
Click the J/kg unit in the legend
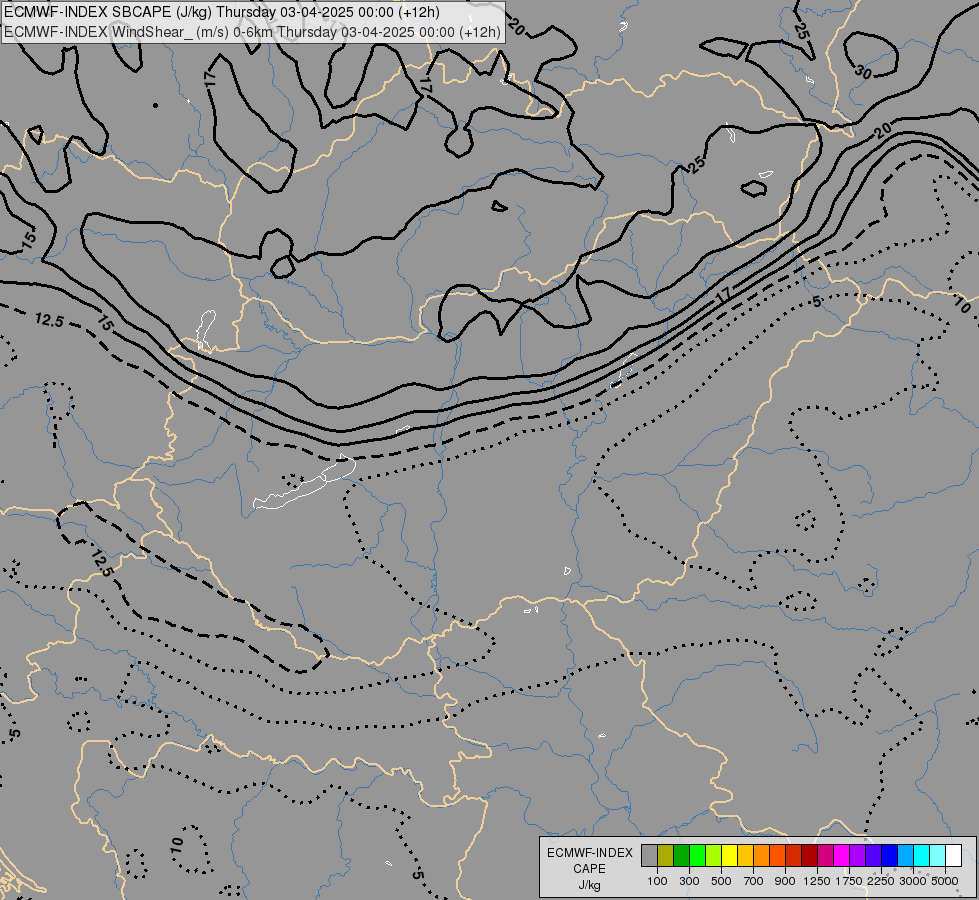click(x=589, y=885)
